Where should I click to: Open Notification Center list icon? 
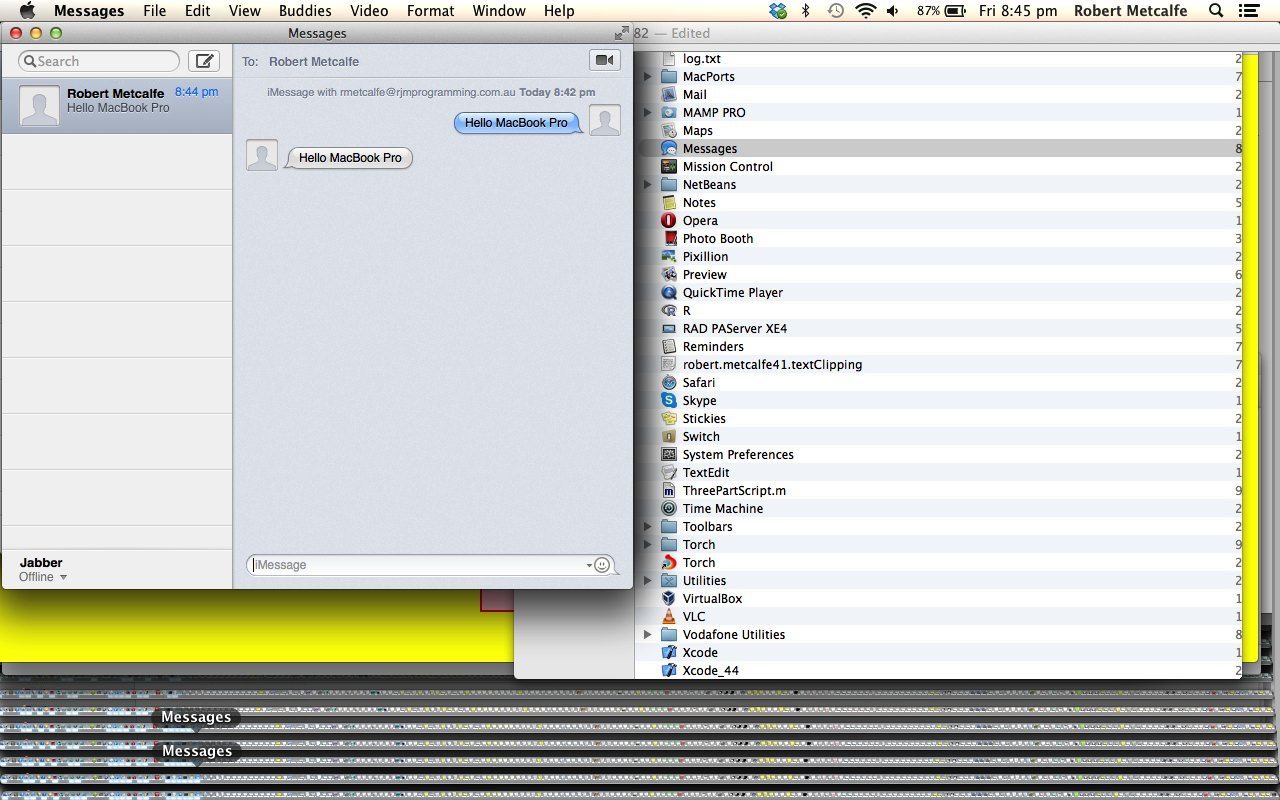click(1248, 11)
